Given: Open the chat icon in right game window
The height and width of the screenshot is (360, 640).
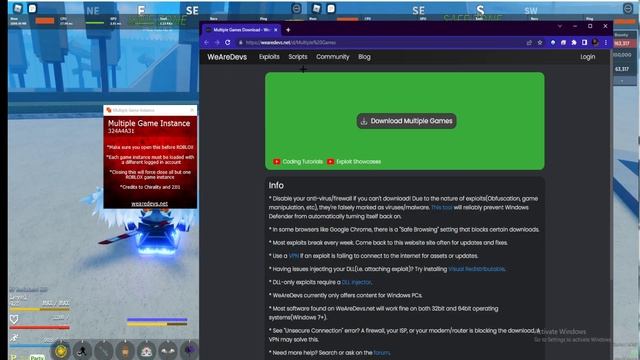Looking at the screenshot, I should 331,8.
